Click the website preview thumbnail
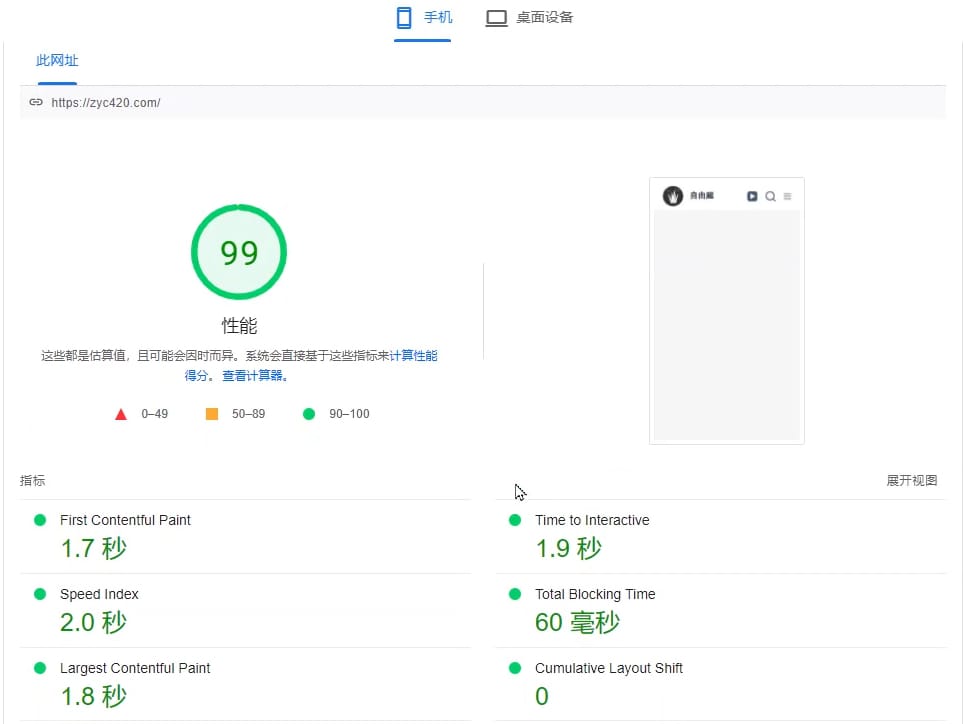Image resolution: width=965 pixels, height=724 pixels. tap(727, 310)
